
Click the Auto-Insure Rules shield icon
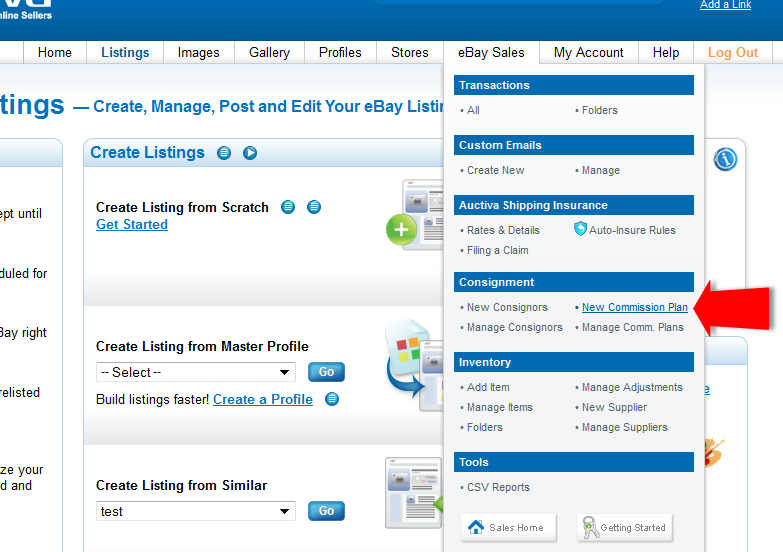(x=580, y=229)
